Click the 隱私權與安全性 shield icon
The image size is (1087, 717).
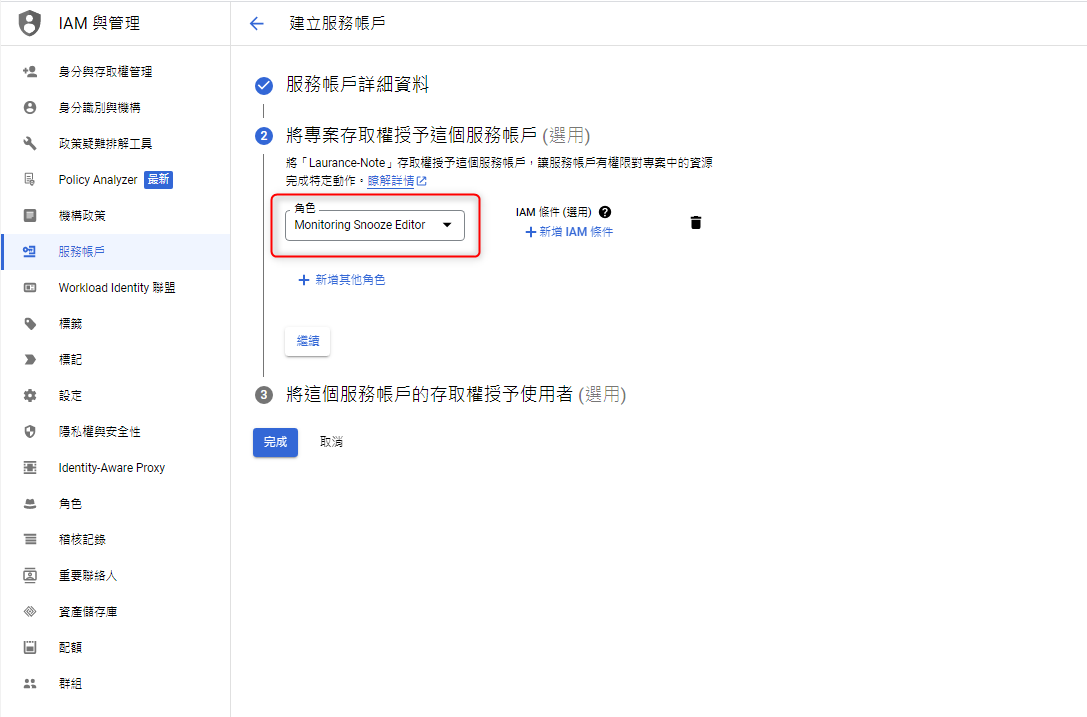tap(30, 432)
